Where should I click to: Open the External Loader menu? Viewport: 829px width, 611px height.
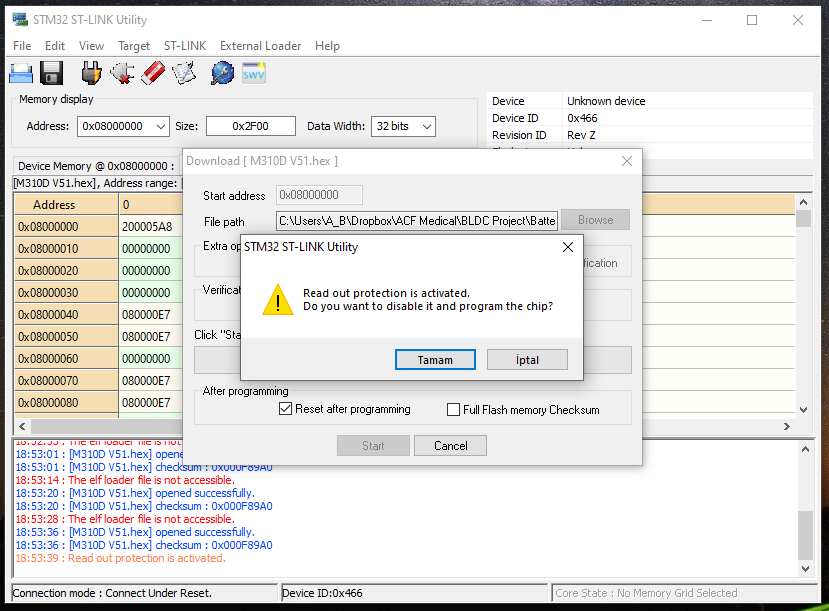click(x=261, y=46)
